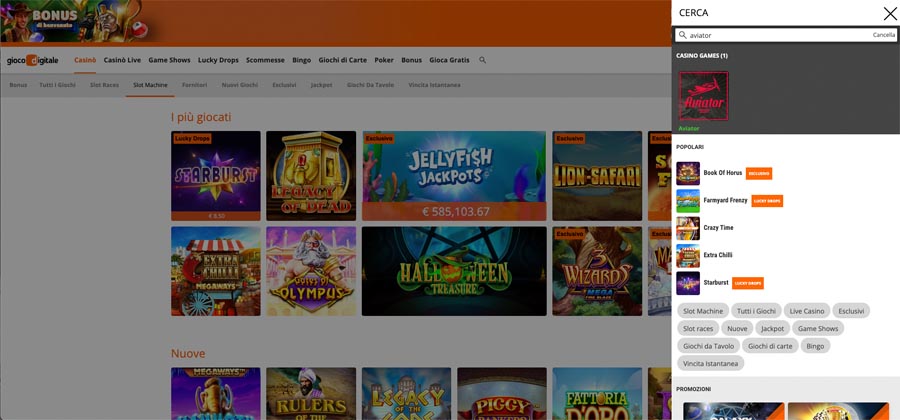This screenshot has width=900, height=420.
Task: Select the Tutti i Giochi category chip
Action: [x=756, y=311]
